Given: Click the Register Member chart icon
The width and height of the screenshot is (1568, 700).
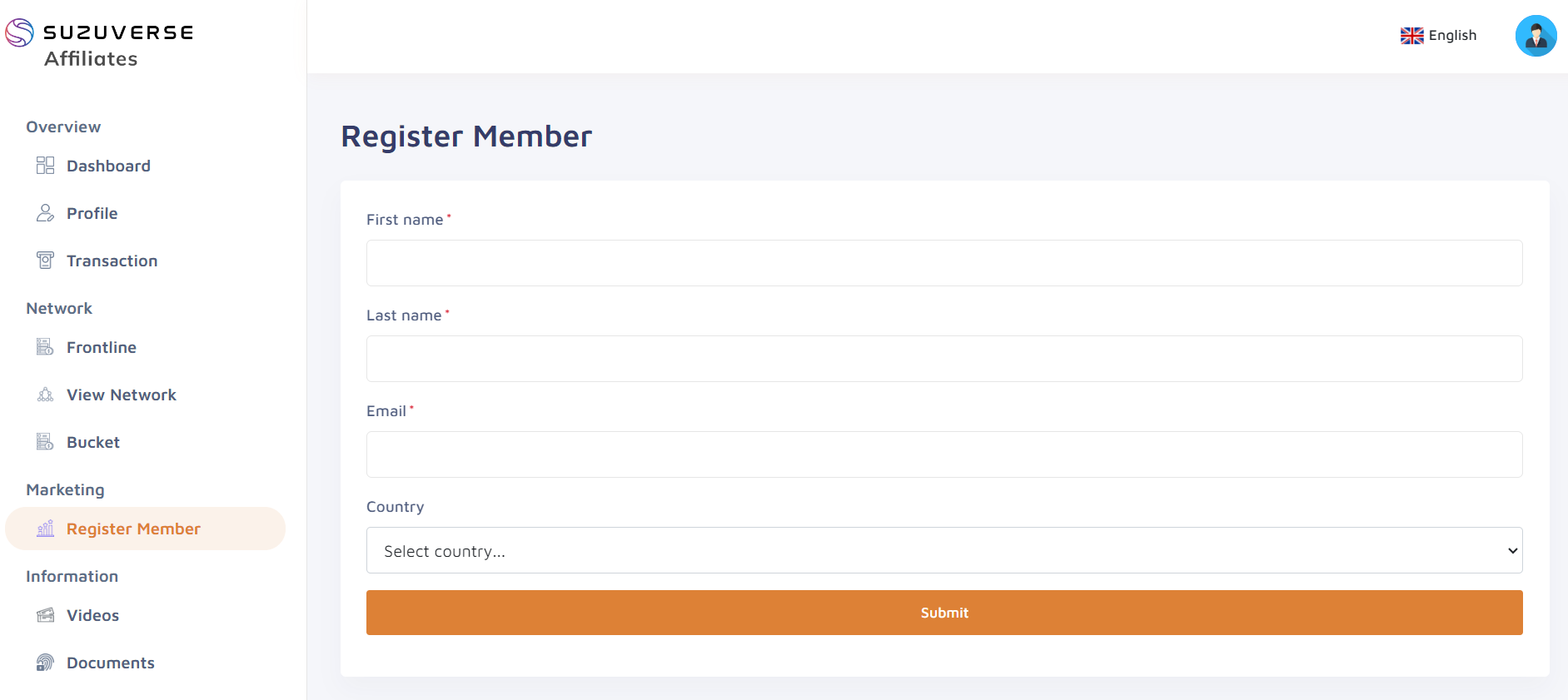Looking at the screenshot, I should (x=45, y=529).
